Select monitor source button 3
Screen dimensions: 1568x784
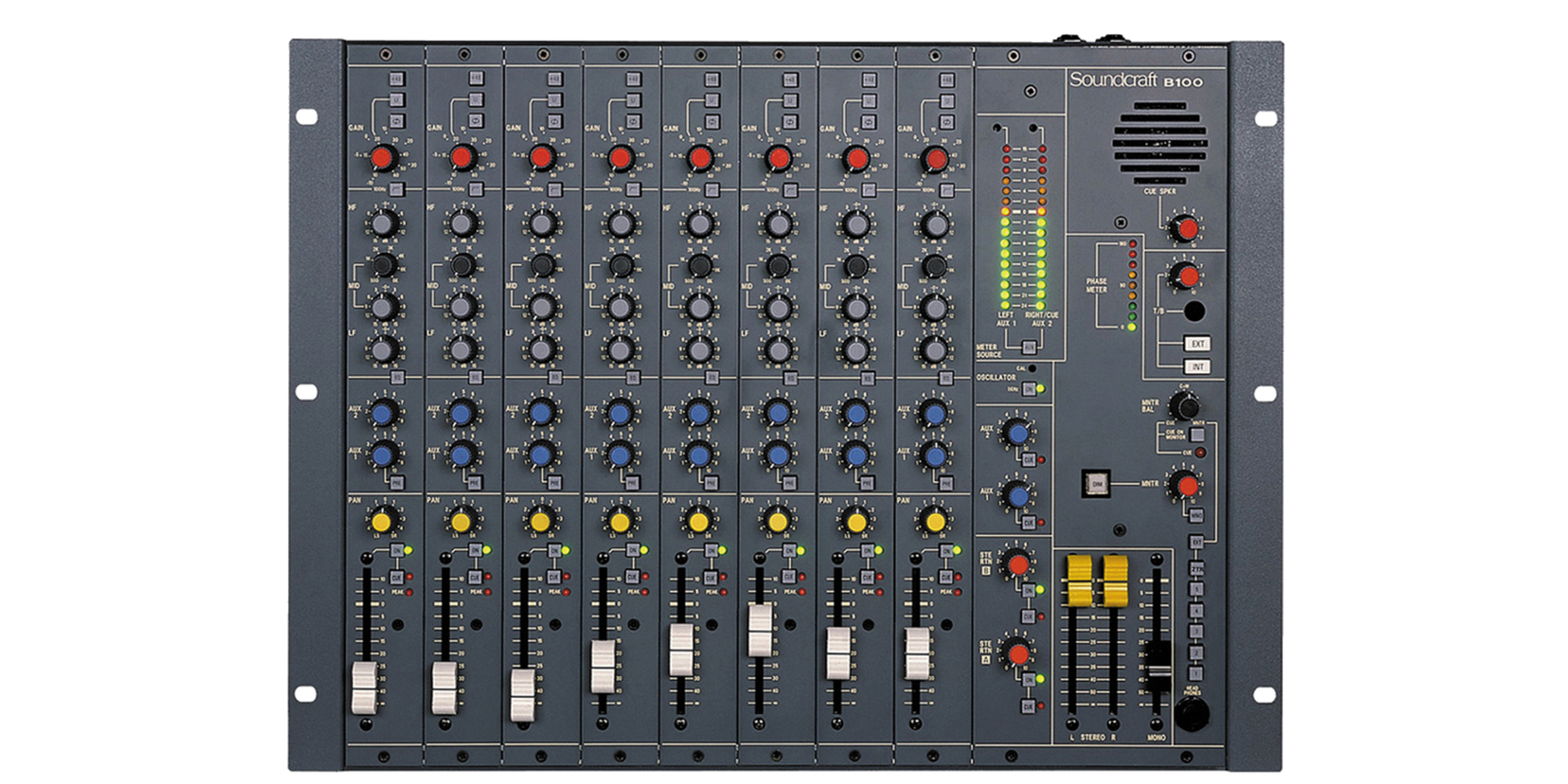click(x=1196, y=632)
